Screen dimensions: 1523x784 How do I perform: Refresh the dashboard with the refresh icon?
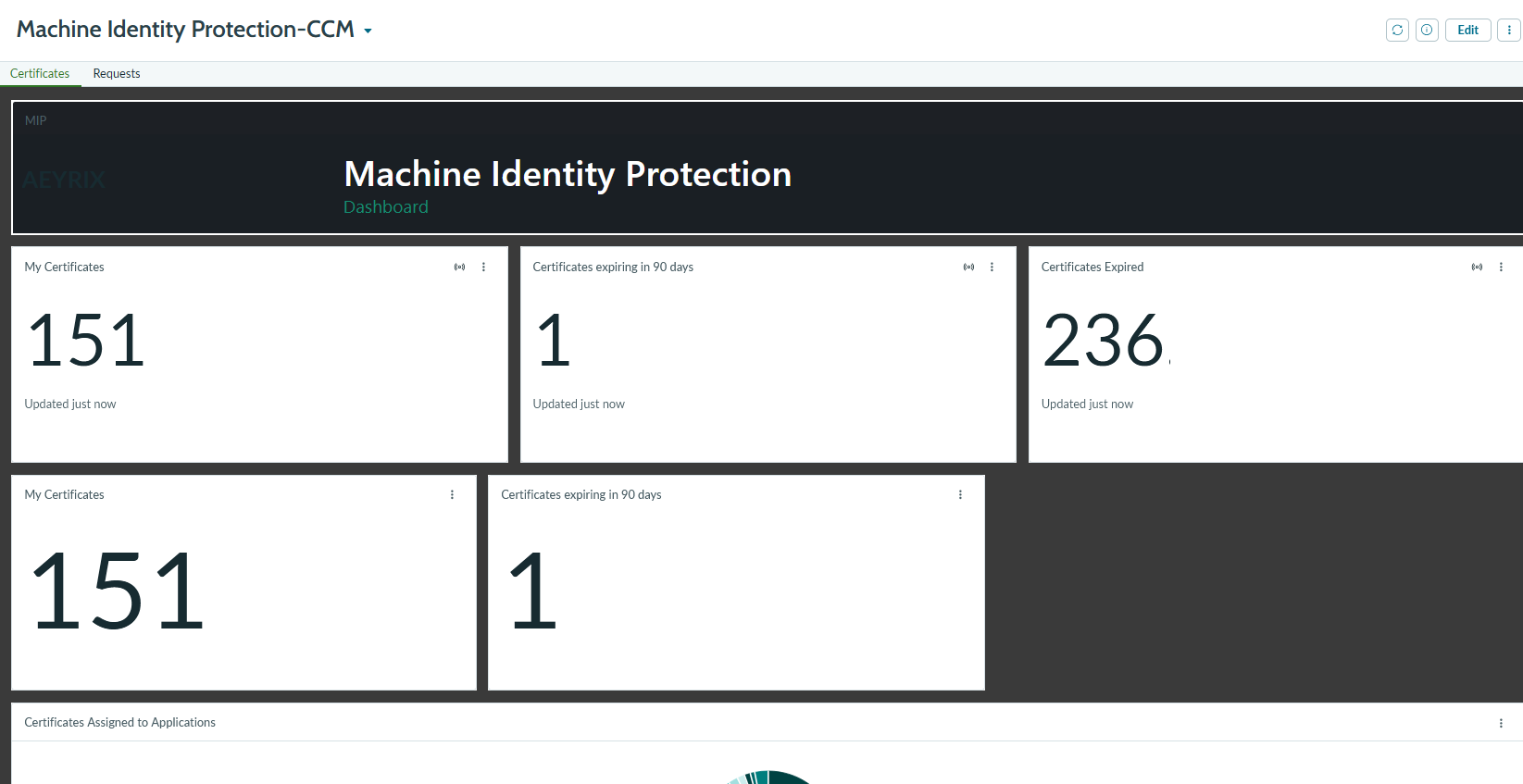1397,30
